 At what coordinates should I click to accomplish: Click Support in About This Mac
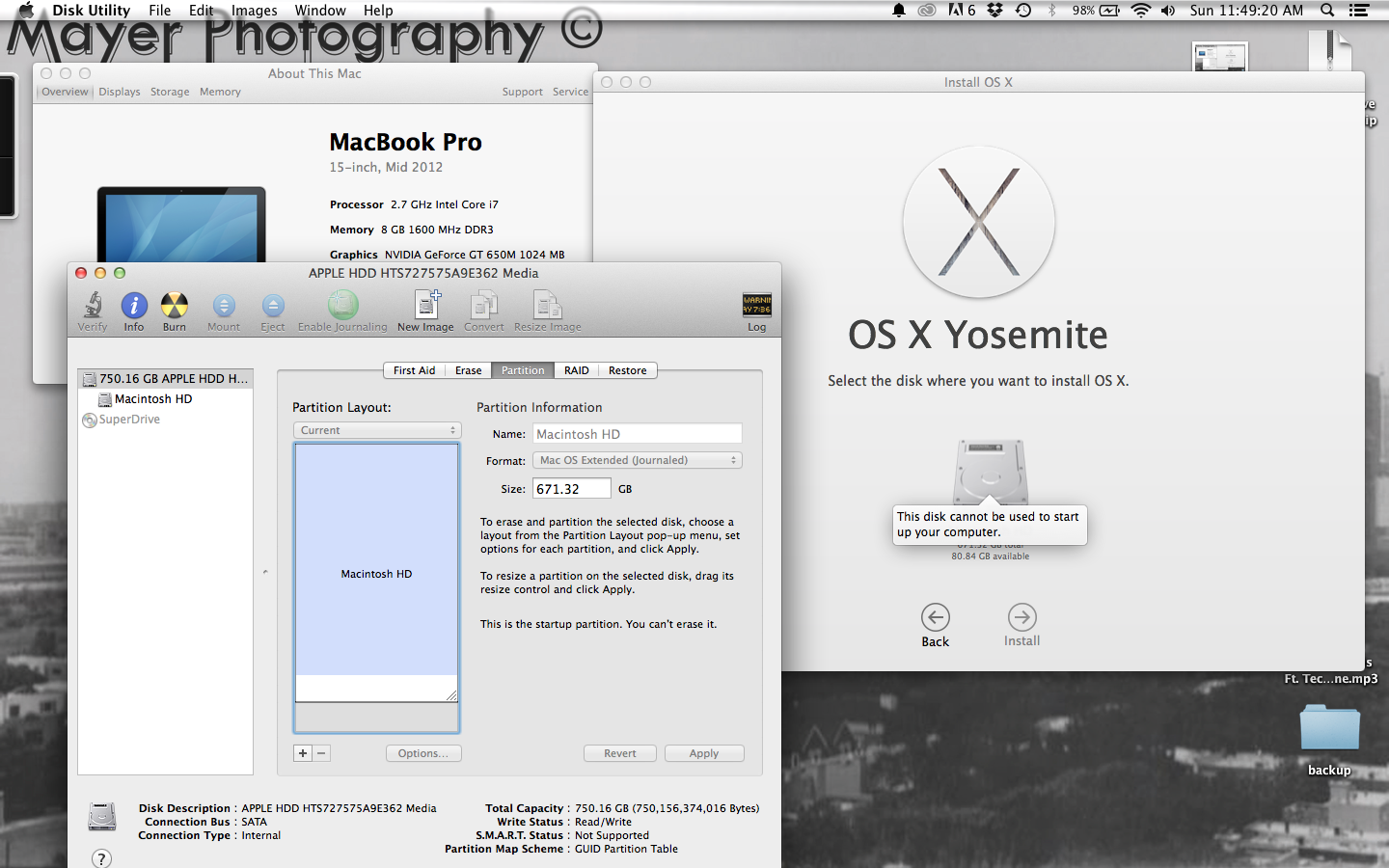(522, 92)
